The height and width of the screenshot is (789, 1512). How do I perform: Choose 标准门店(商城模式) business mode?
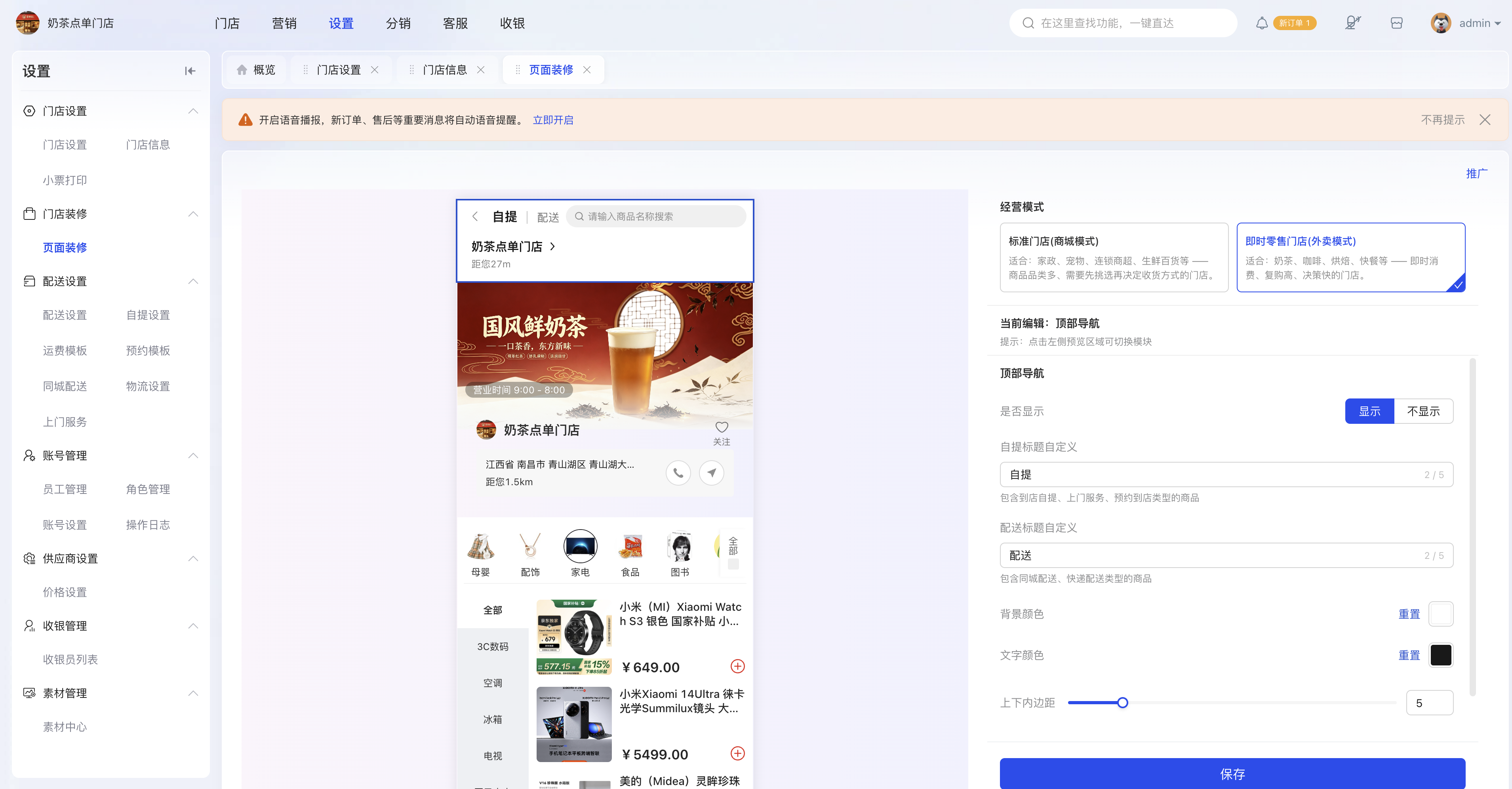(1114, 257)
